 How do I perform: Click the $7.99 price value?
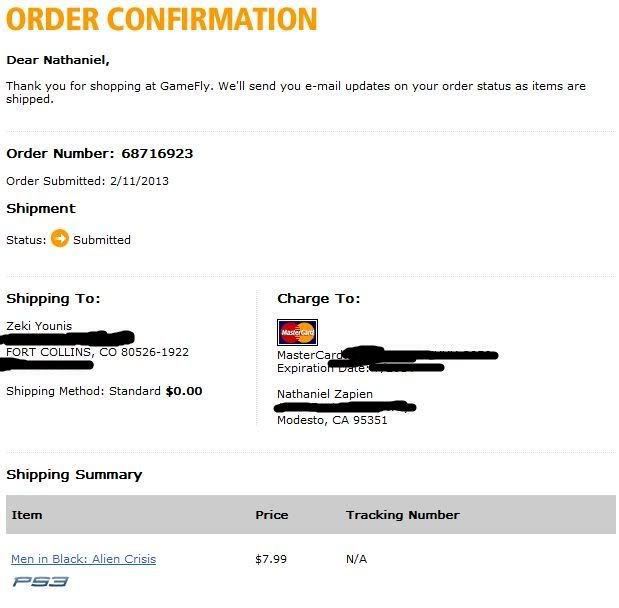[271, 559]
